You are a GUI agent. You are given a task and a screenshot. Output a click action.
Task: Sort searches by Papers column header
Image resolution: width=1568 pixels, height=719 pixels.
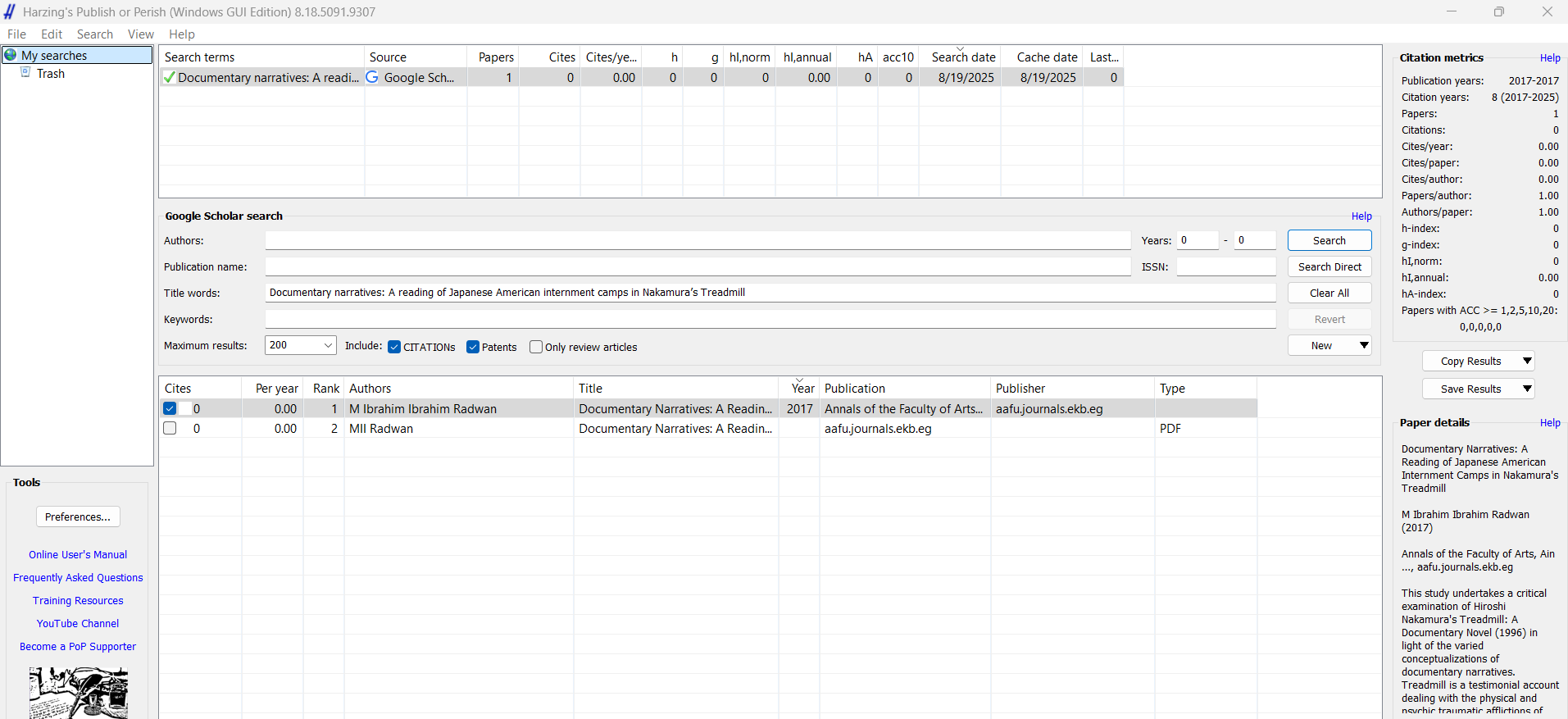[x=493, y=57]
